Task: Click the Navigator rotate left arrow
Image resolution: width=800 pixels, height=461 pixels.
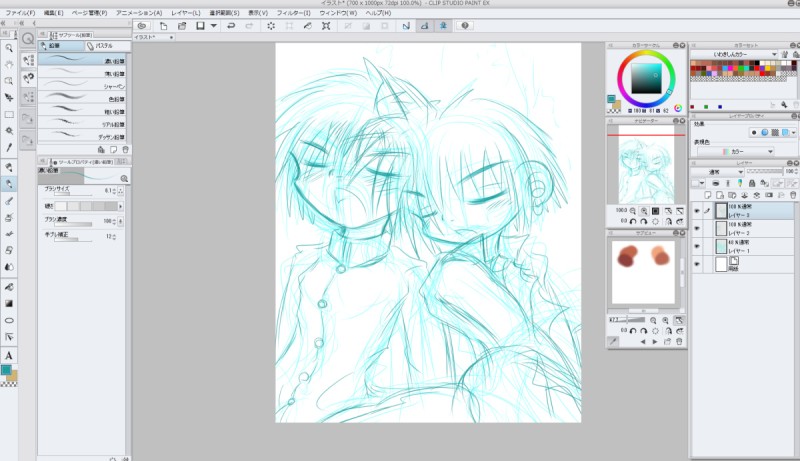Action: pos(633,222)
